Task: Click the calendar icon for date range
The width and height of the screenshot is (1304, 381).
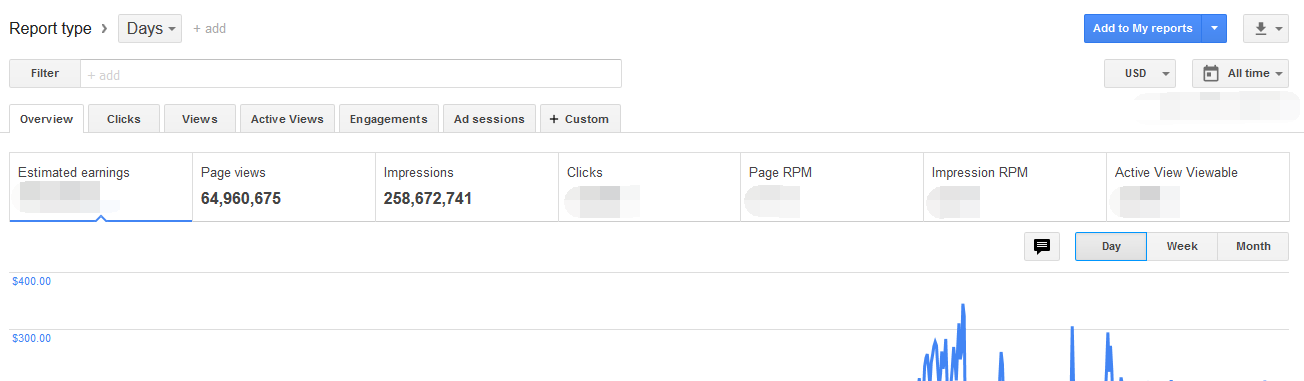Action: click(1211, 73)
